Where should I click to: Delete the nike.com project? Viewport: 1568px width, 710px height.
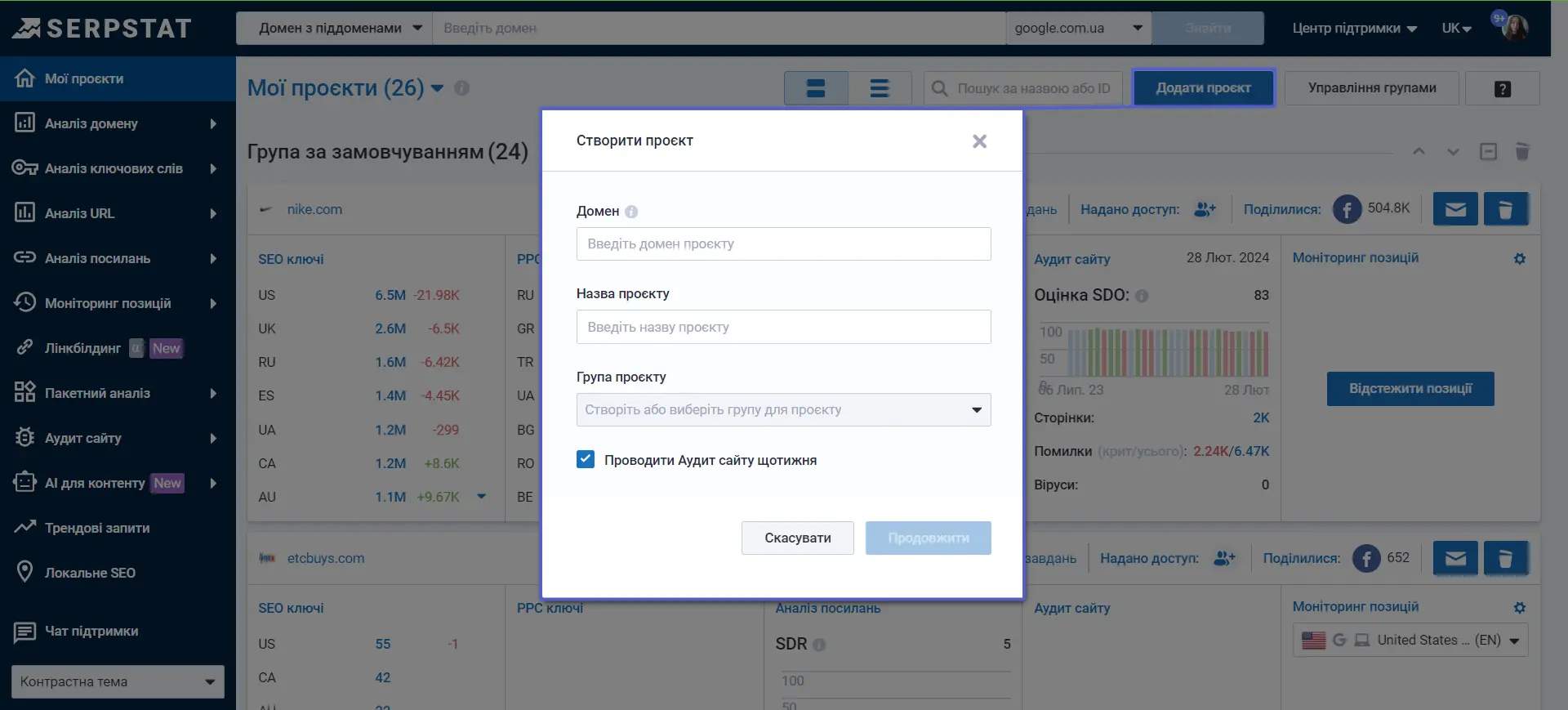point(1506,209)
